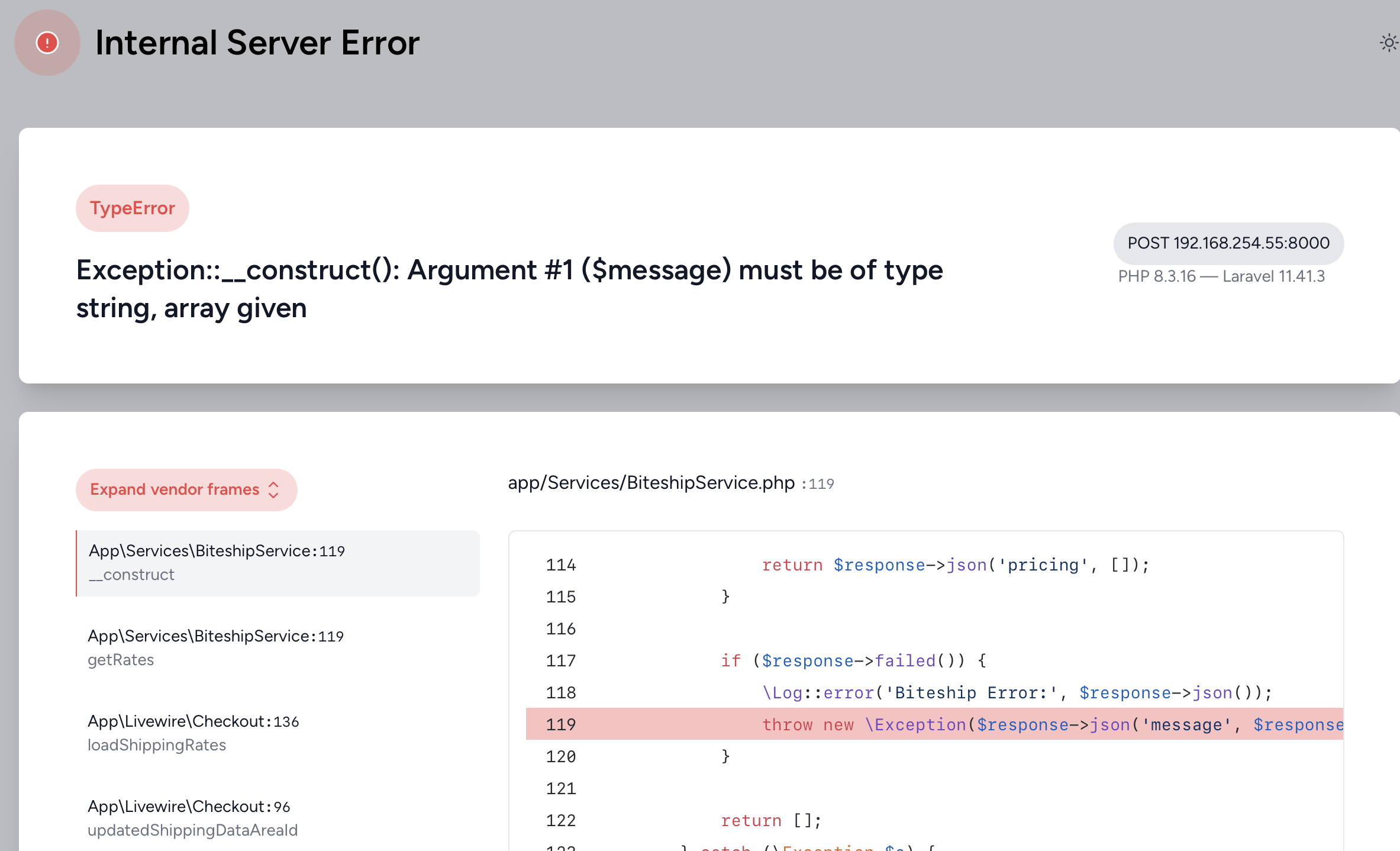
Task: Click the Internal Server Error heading
Action: tap(257, 43)
